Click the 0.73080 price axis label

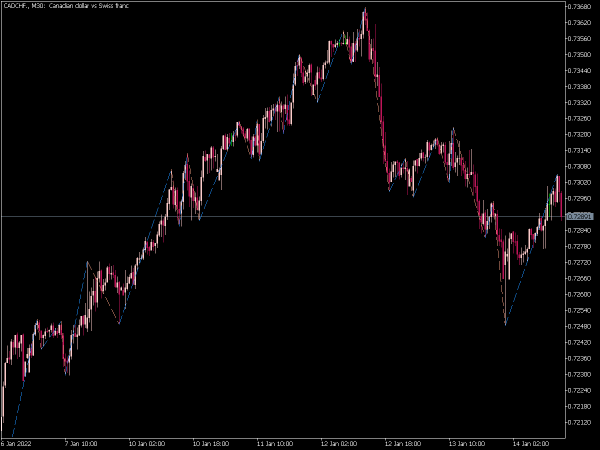point(580,166)
